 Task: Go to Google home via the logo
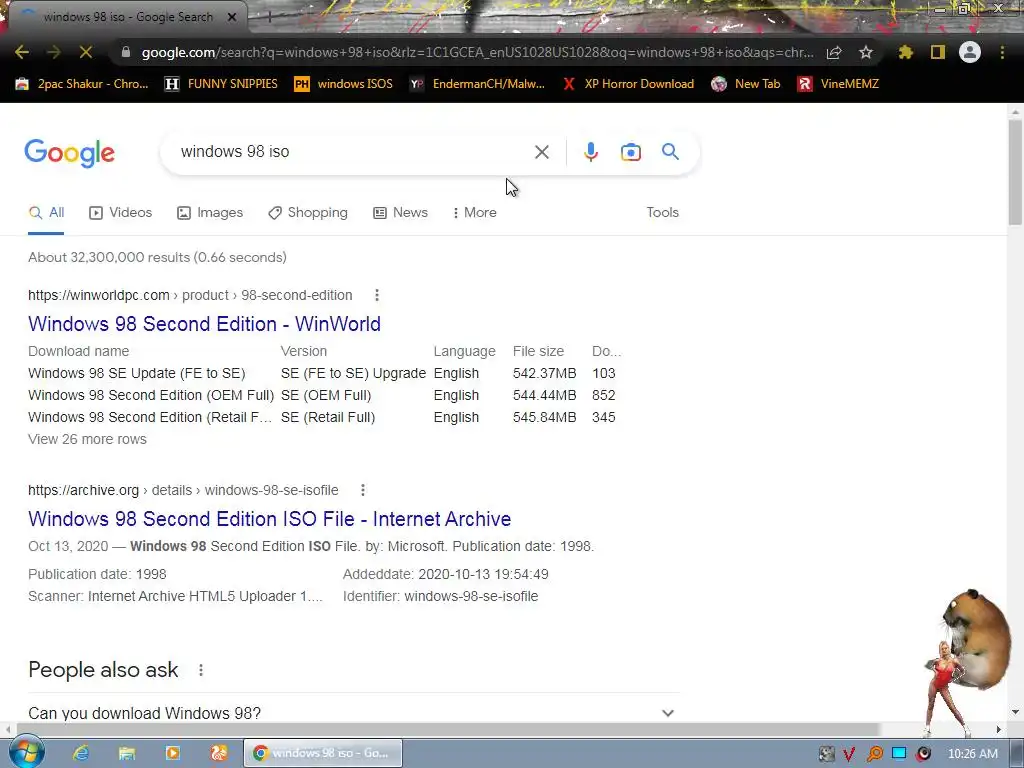click(x=69, y=153)
